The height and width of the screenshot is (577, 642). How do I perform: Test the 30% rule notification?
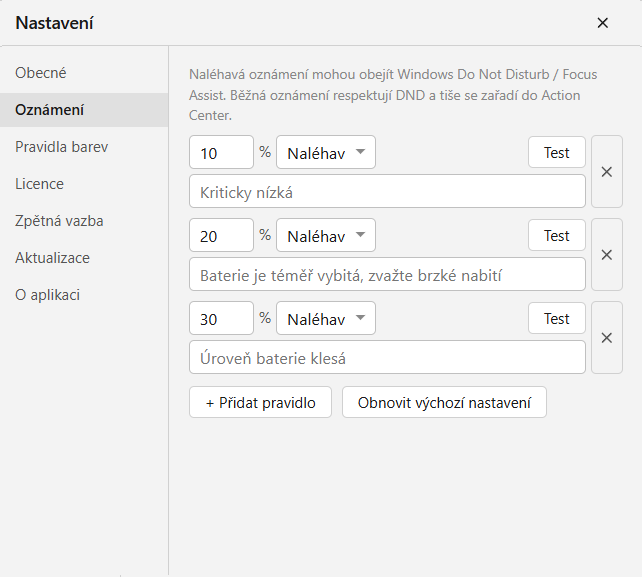tap(557, 318)
